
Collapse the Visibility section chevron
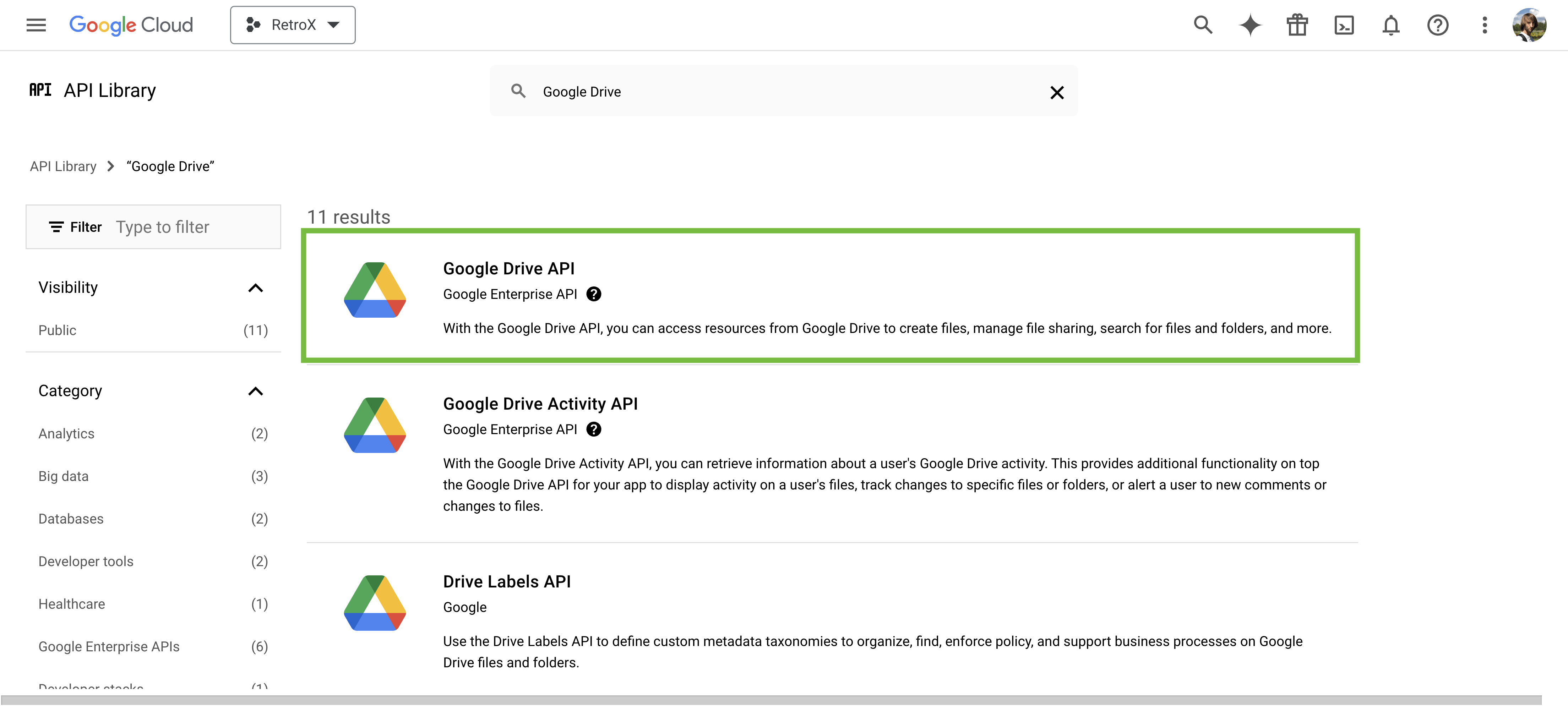tap(256, 288)
